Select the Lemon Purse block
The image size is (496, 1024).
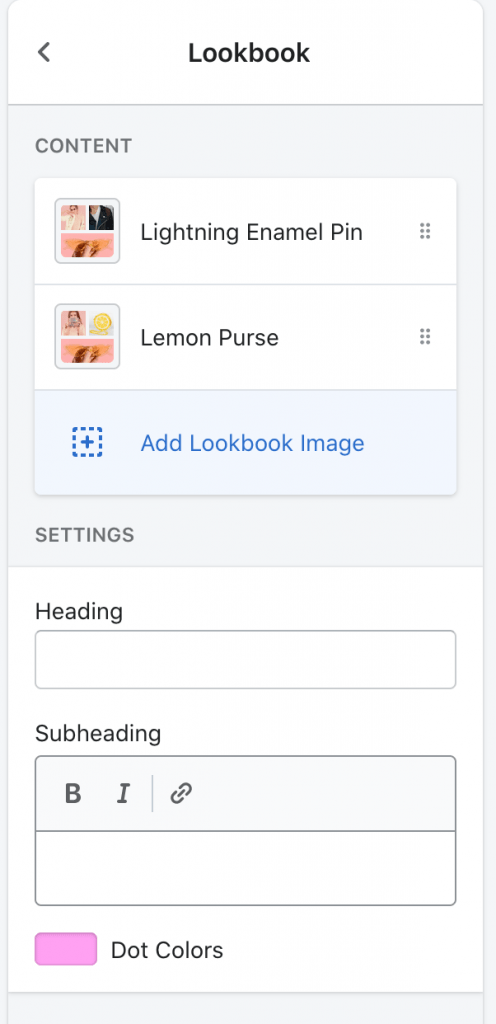245,337
